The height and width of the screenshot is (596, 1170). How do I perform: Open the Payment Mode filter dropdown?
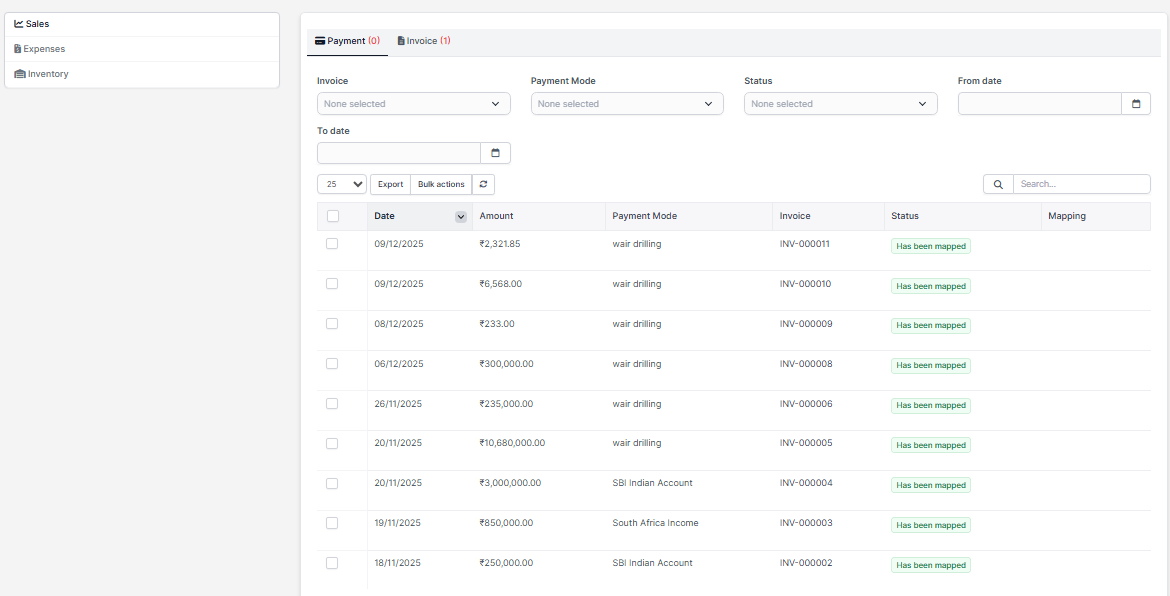coord(627,104)
